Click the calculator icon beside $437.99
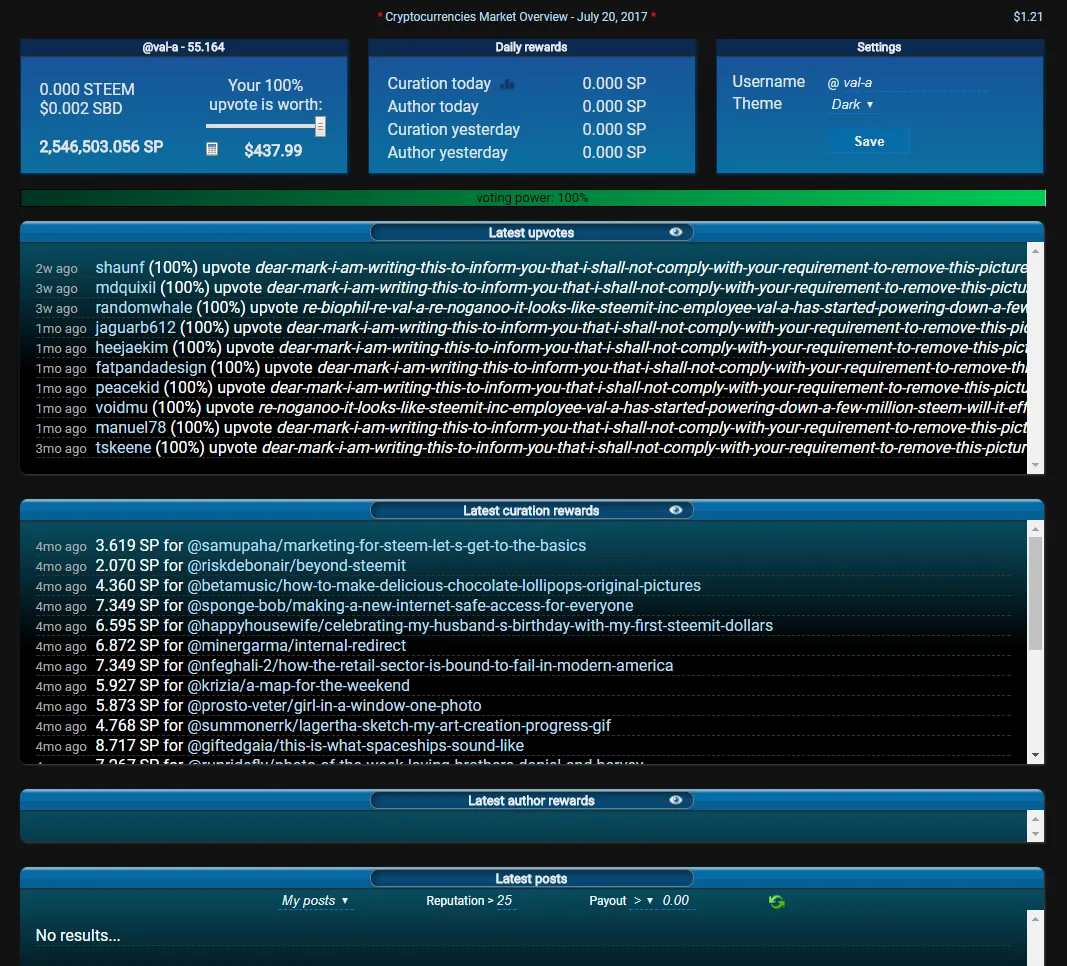 (x=212, y=149)
